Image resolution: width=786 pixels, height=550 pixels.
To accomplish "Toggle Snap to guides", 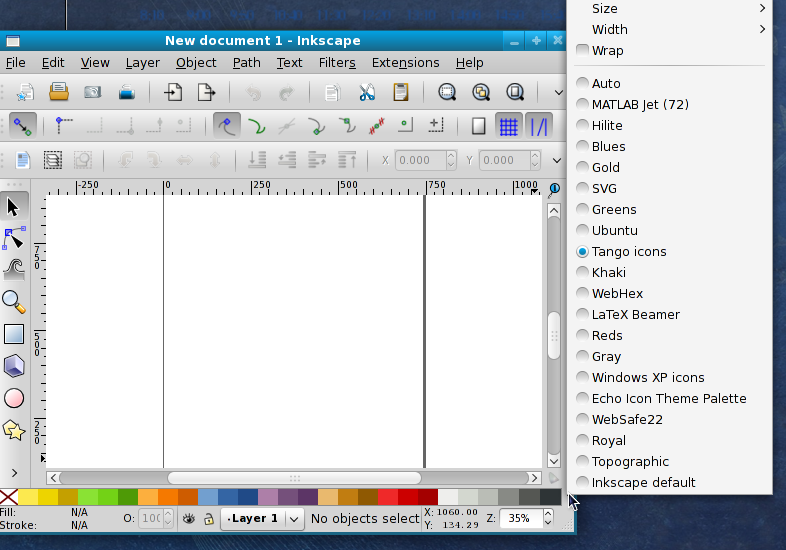I will coord(539,126).
